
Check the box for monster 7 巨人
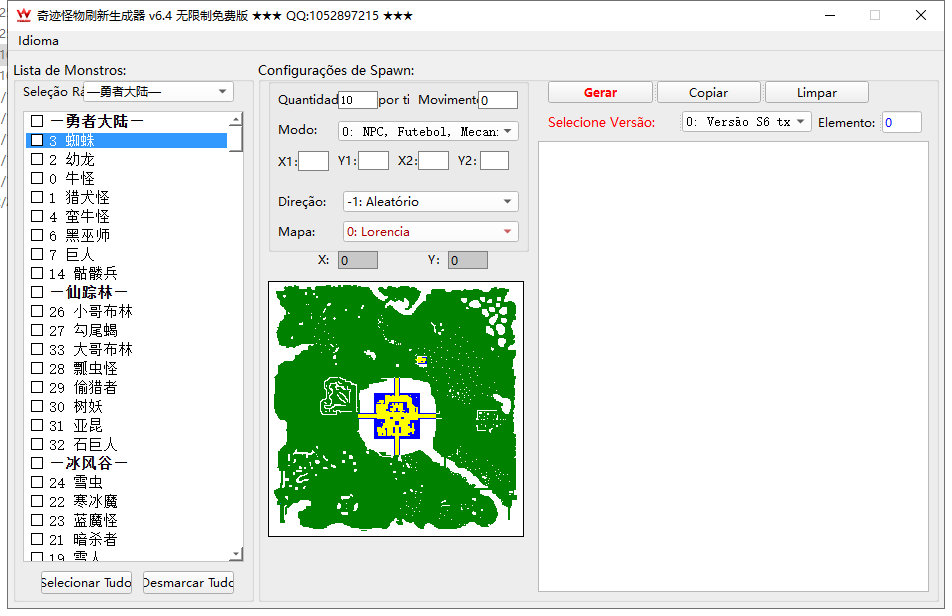(37, 254)
